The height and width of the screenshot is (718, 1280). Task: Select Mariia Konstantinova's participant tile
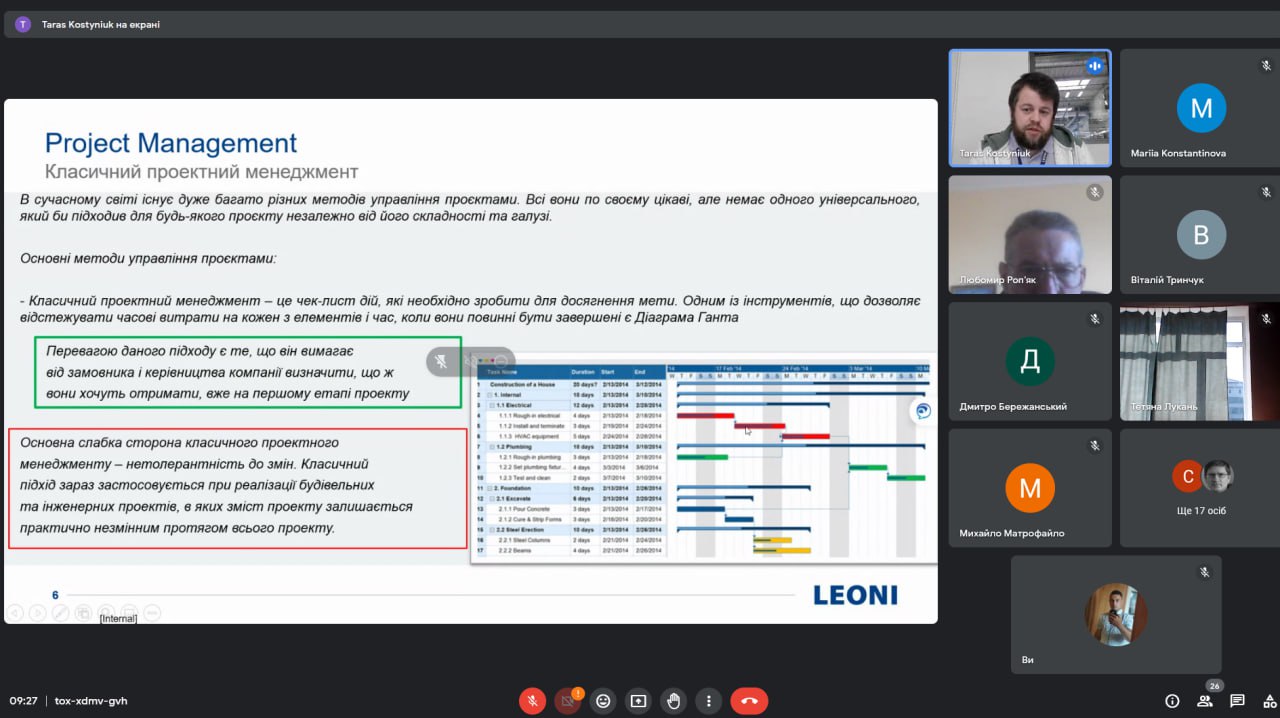click(x=1200, y=108)
